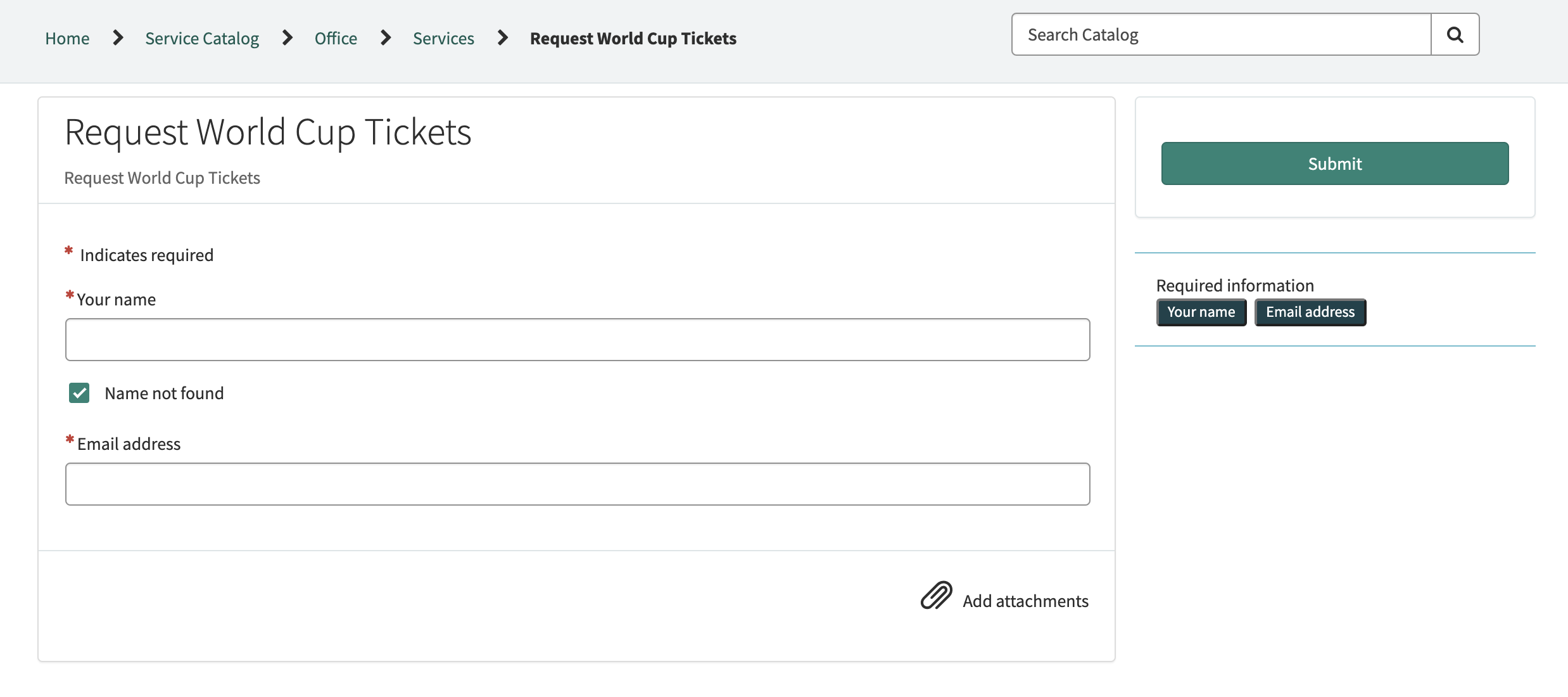1568x697 pixels.
Task: Open the Services breadcrumb link
Action: 443,39
